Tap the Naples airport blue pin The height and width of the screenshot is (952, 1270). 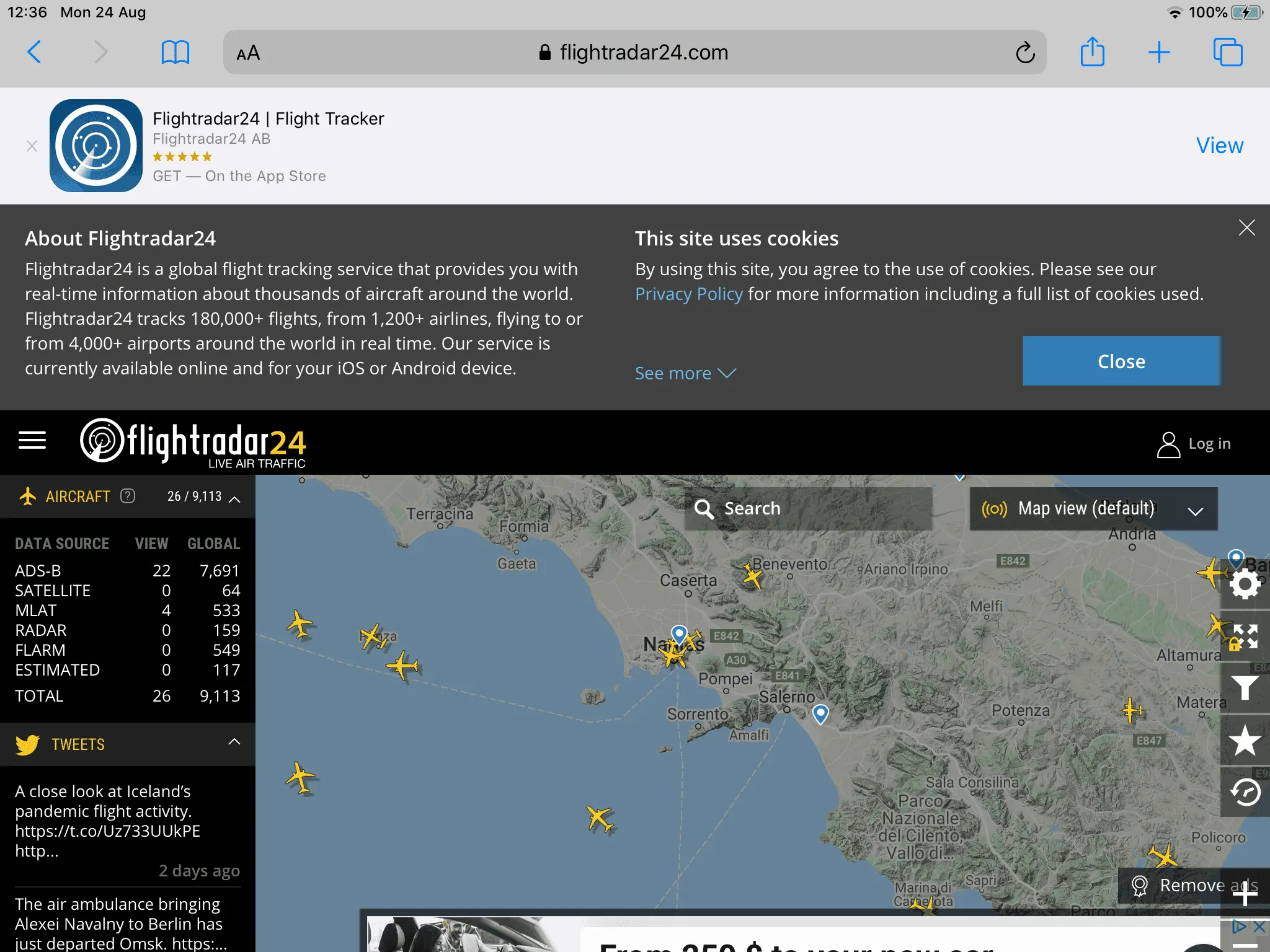pyautogui.click(x=679, y=634)
